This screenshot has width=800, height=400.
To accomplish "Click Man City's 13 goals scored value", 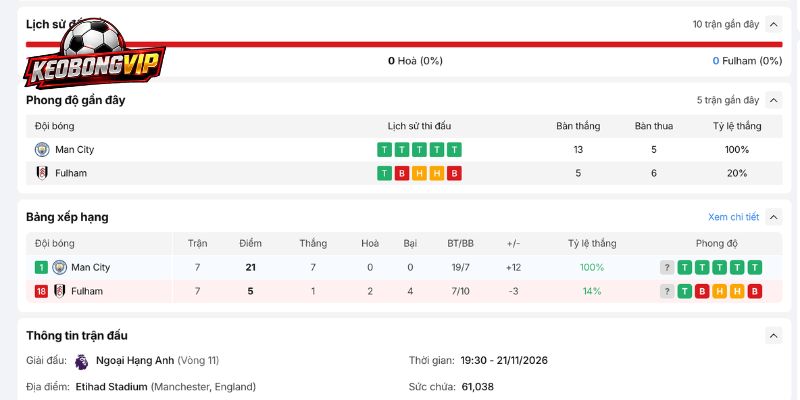I will tap(578, 149).
